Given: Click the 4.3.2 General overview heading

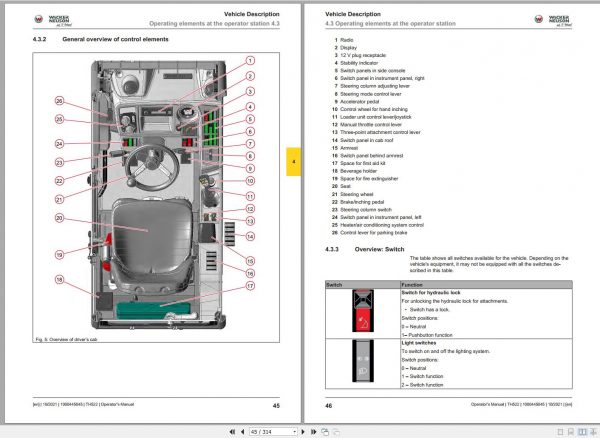Looking at the screenshot, I should pyautogui.click(x=101, y=39).
